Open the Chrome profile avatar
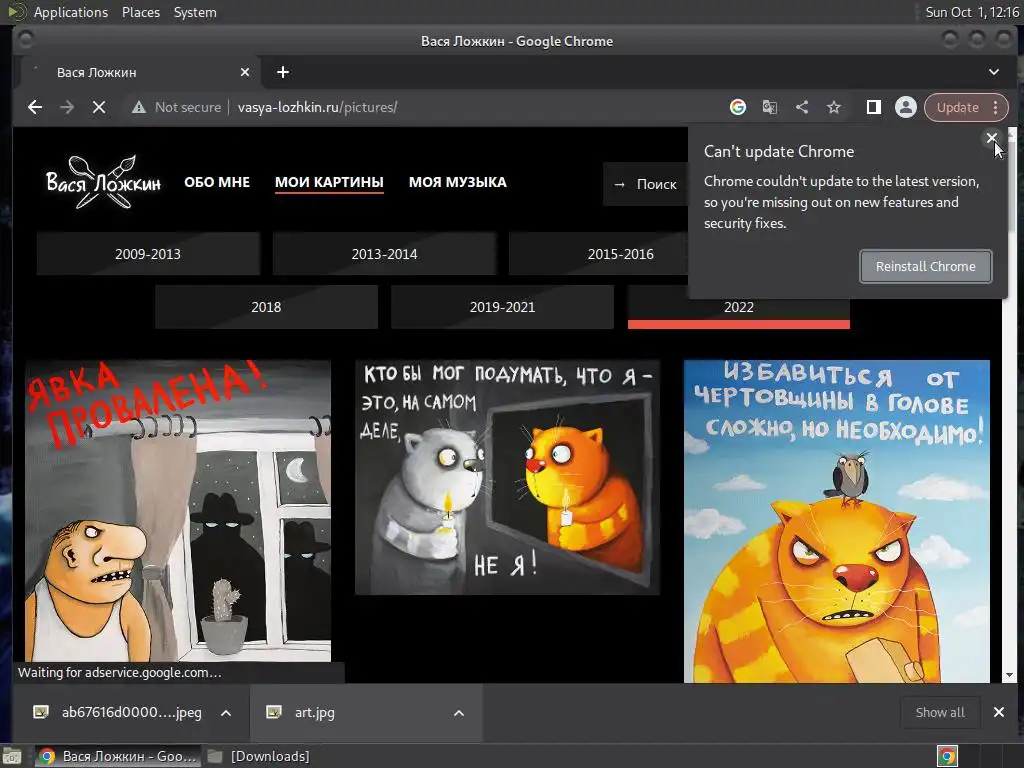1024x768 pixels. click(x=906, y=107)
